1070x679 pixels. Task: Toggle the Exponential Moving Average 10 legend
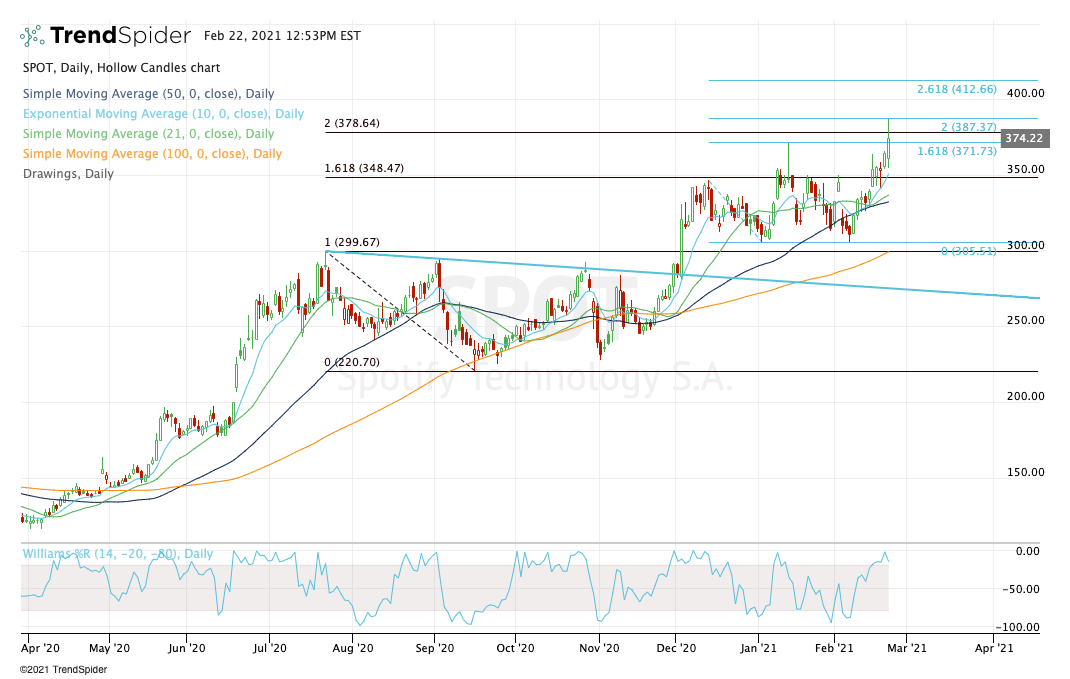[x=162, y=114]
